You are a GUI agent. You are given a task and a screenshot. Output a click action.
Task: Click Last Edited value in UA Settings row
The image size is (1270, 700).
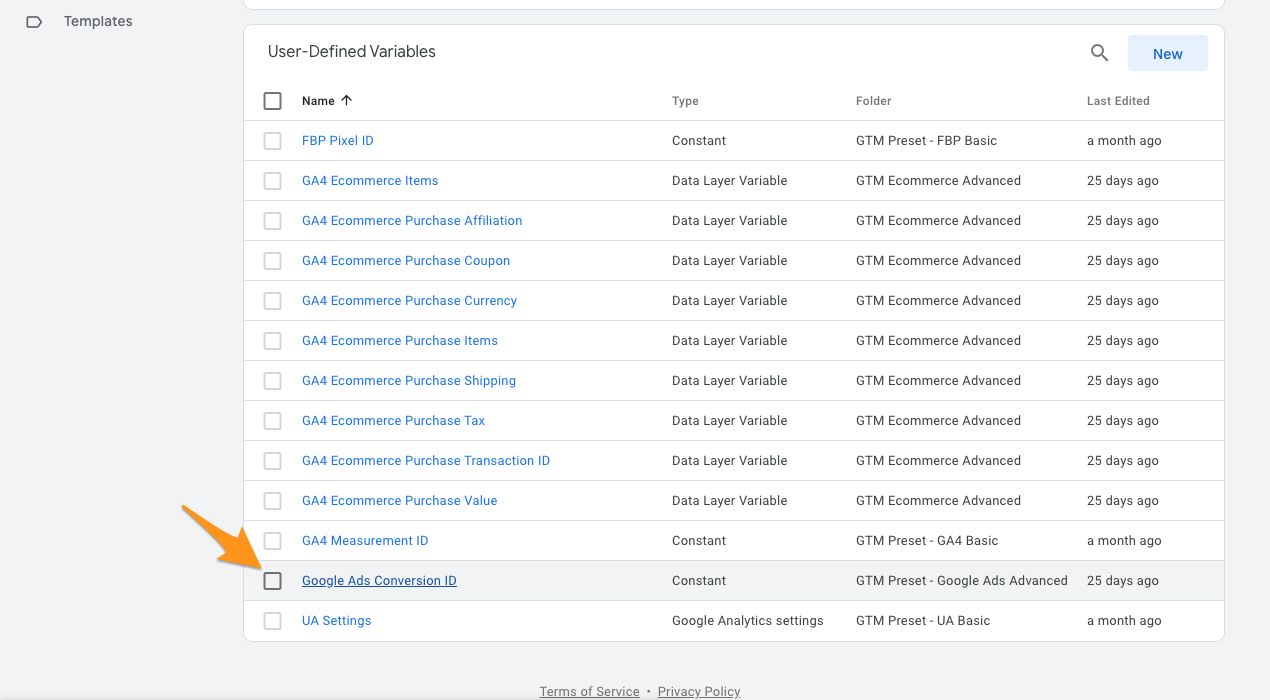click(1124, 621)
